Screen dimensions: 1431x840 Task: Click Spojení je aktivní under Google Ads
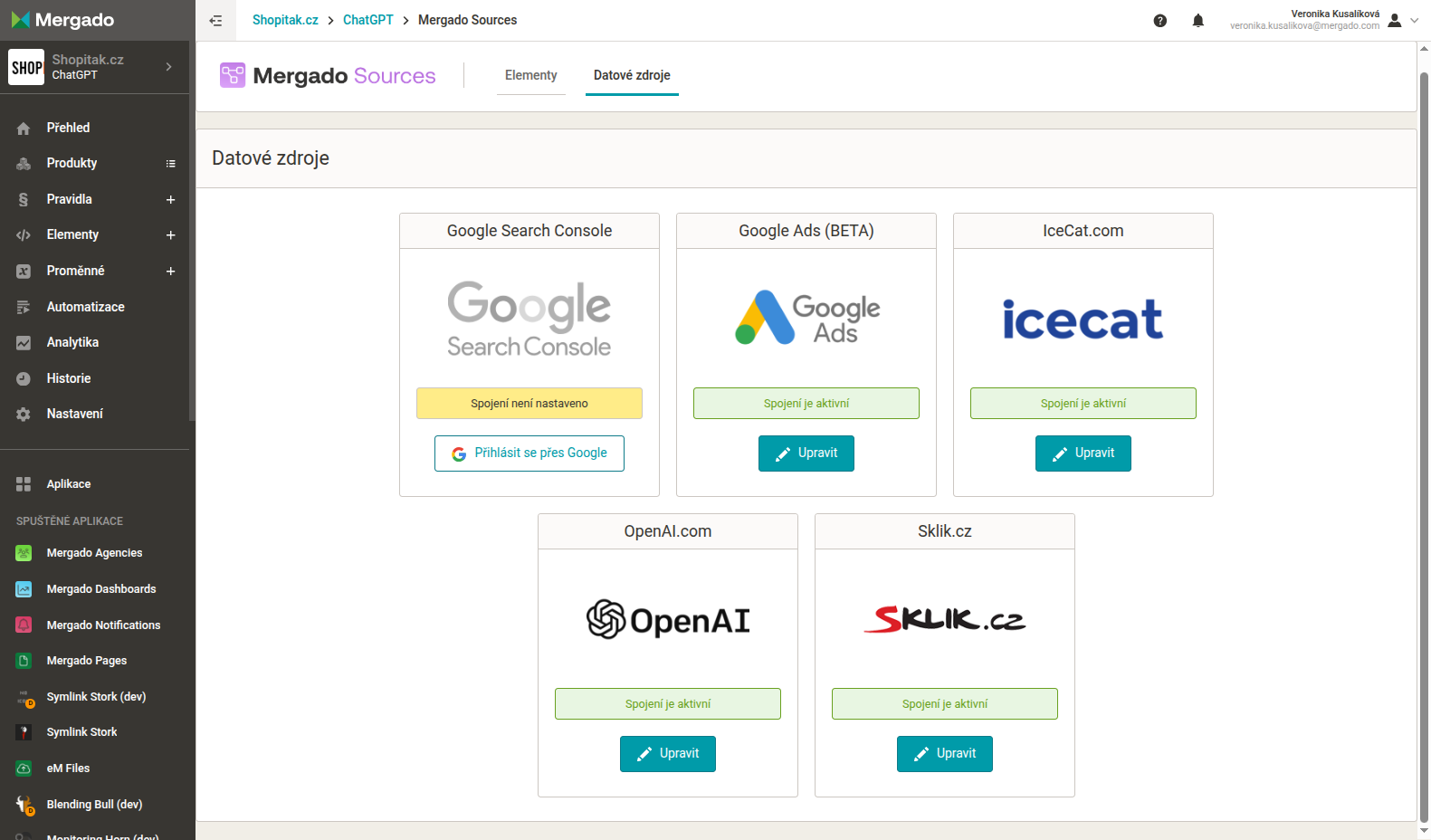tap(806, 404)
